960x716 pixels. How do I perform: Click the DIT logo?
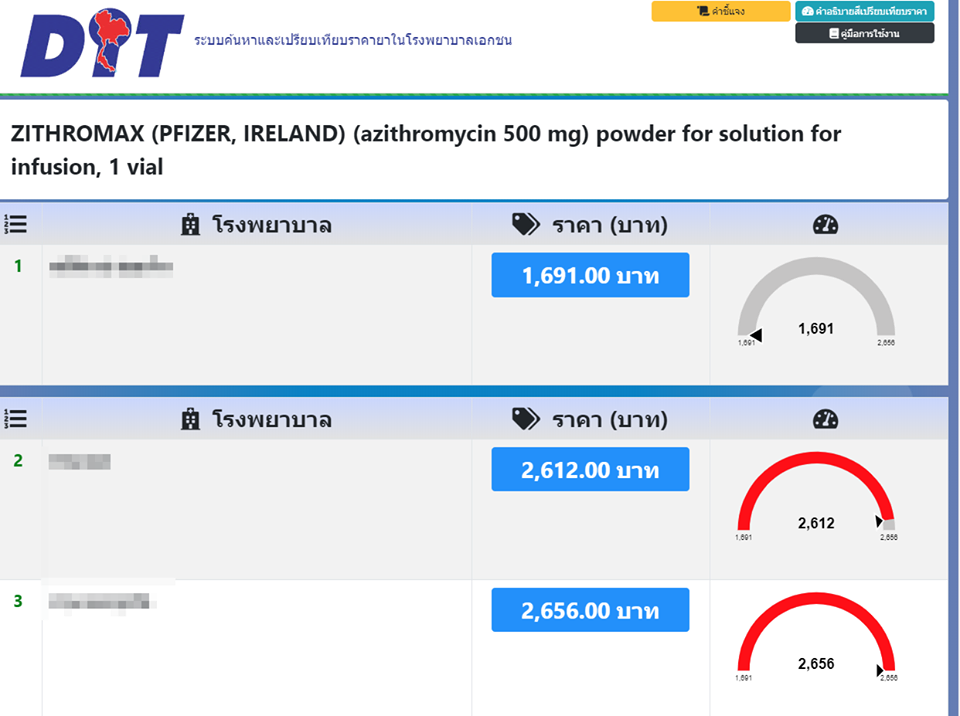[x=102, y=47]
